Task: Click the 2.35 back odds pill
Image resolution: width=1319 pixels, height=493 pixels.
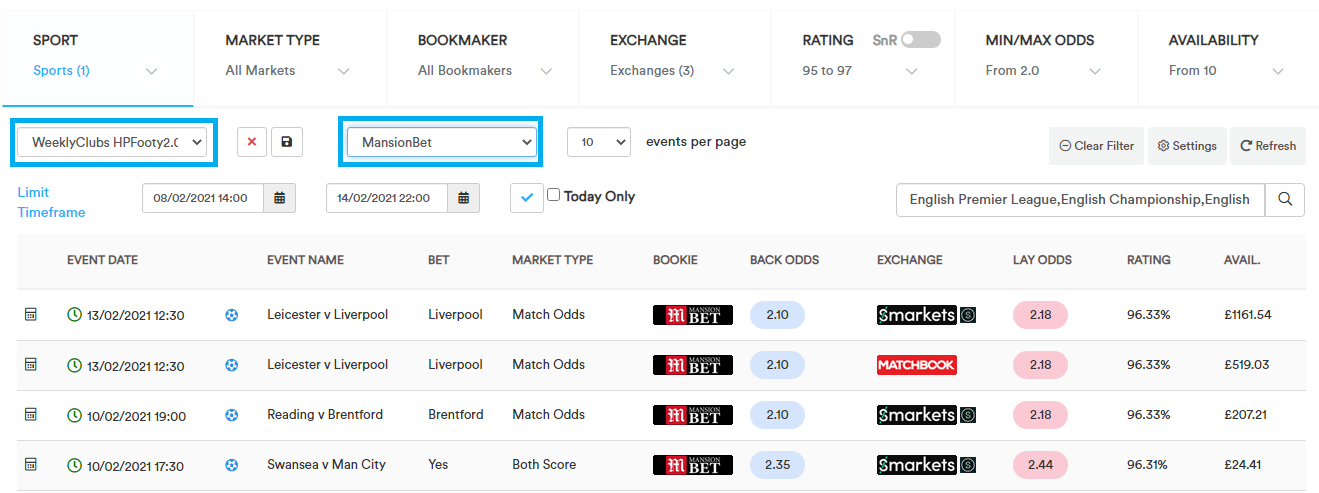Action: tap(777, 465)
